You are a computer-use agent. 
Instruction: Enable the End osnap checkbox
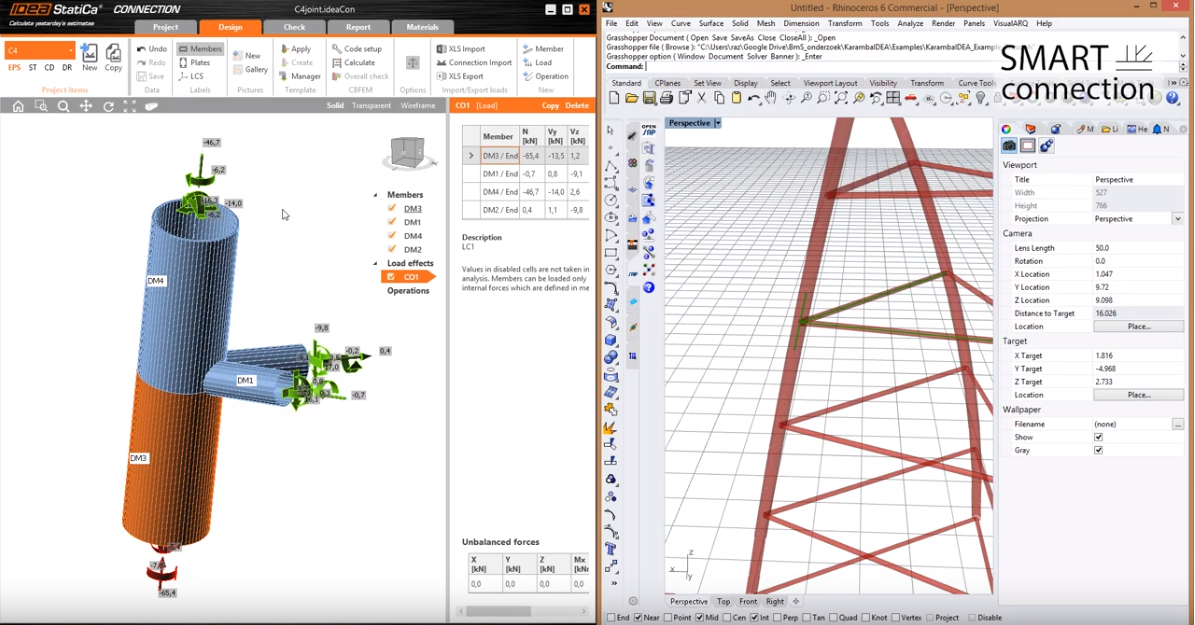pos(611,618)
